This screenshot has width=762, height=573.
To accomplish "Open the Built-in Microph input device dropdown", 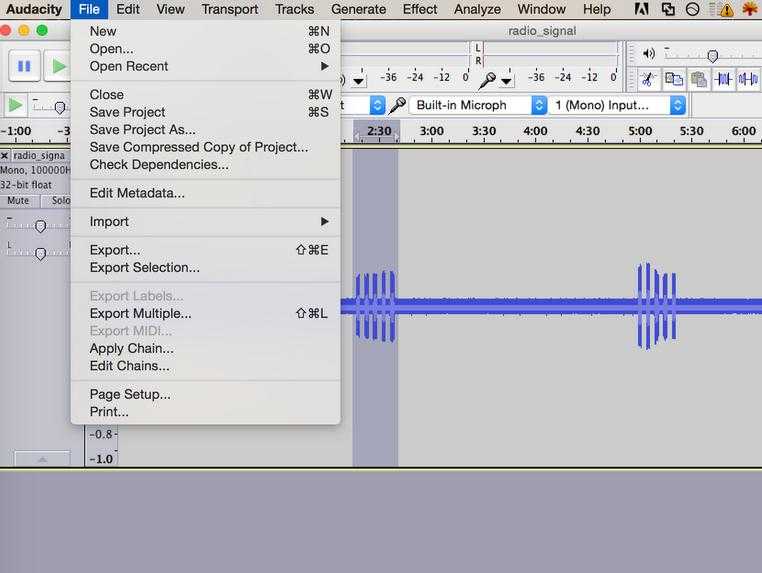I will click(x=478, y=105).
